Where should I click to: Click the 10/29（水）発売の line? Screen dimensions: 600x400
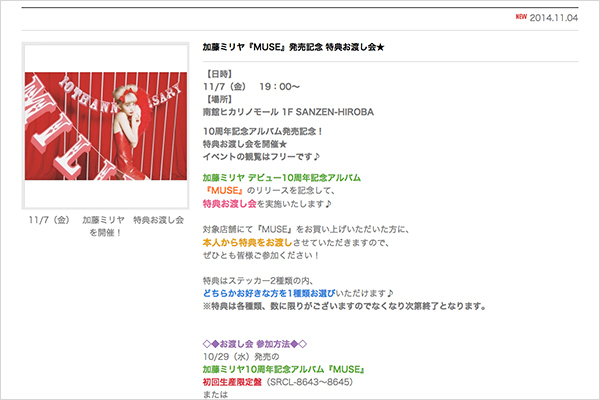(x=241, y=356)
